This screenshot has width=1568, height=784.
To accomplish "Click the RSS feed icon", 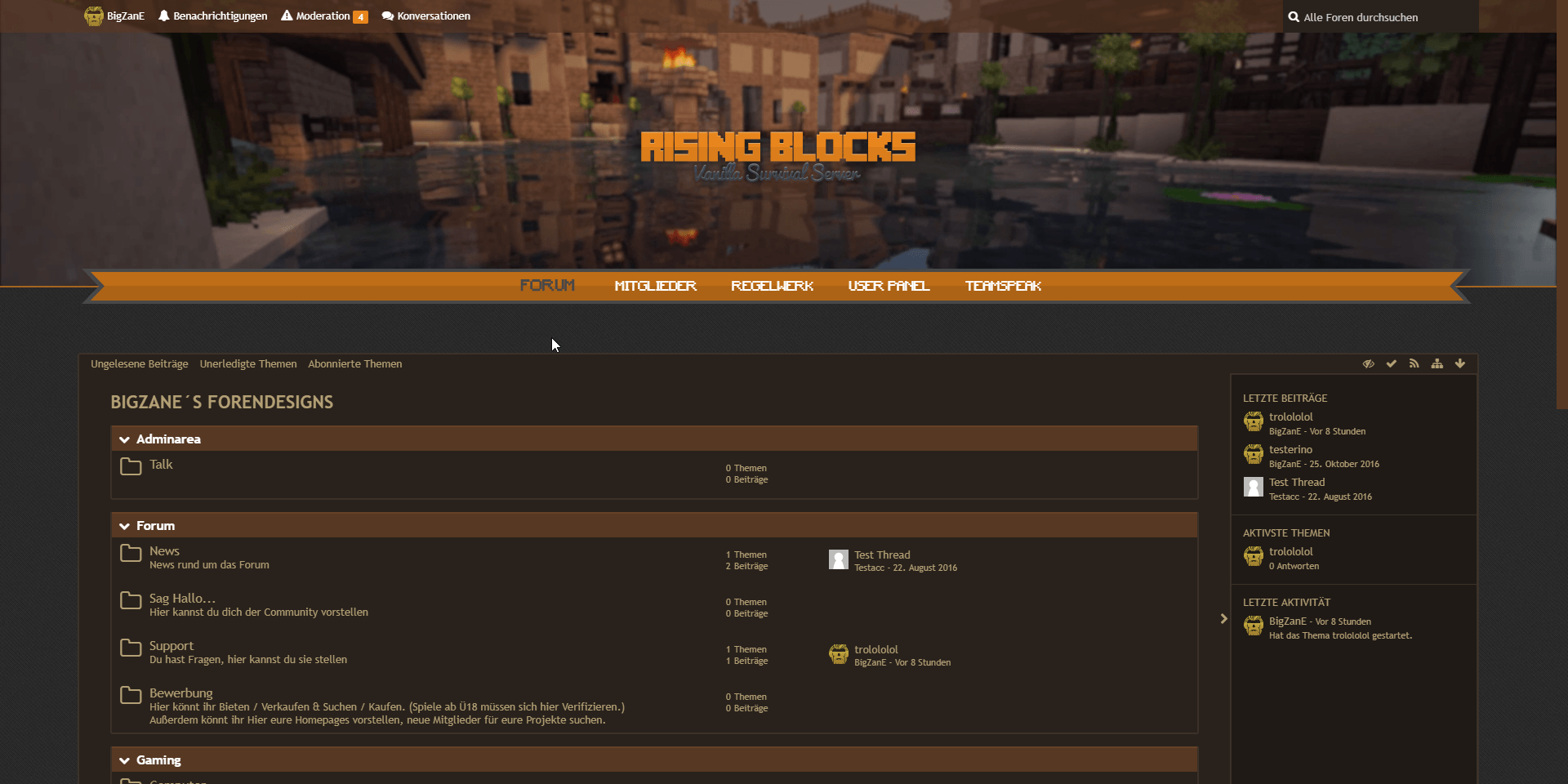I will tap(1414, 363).
